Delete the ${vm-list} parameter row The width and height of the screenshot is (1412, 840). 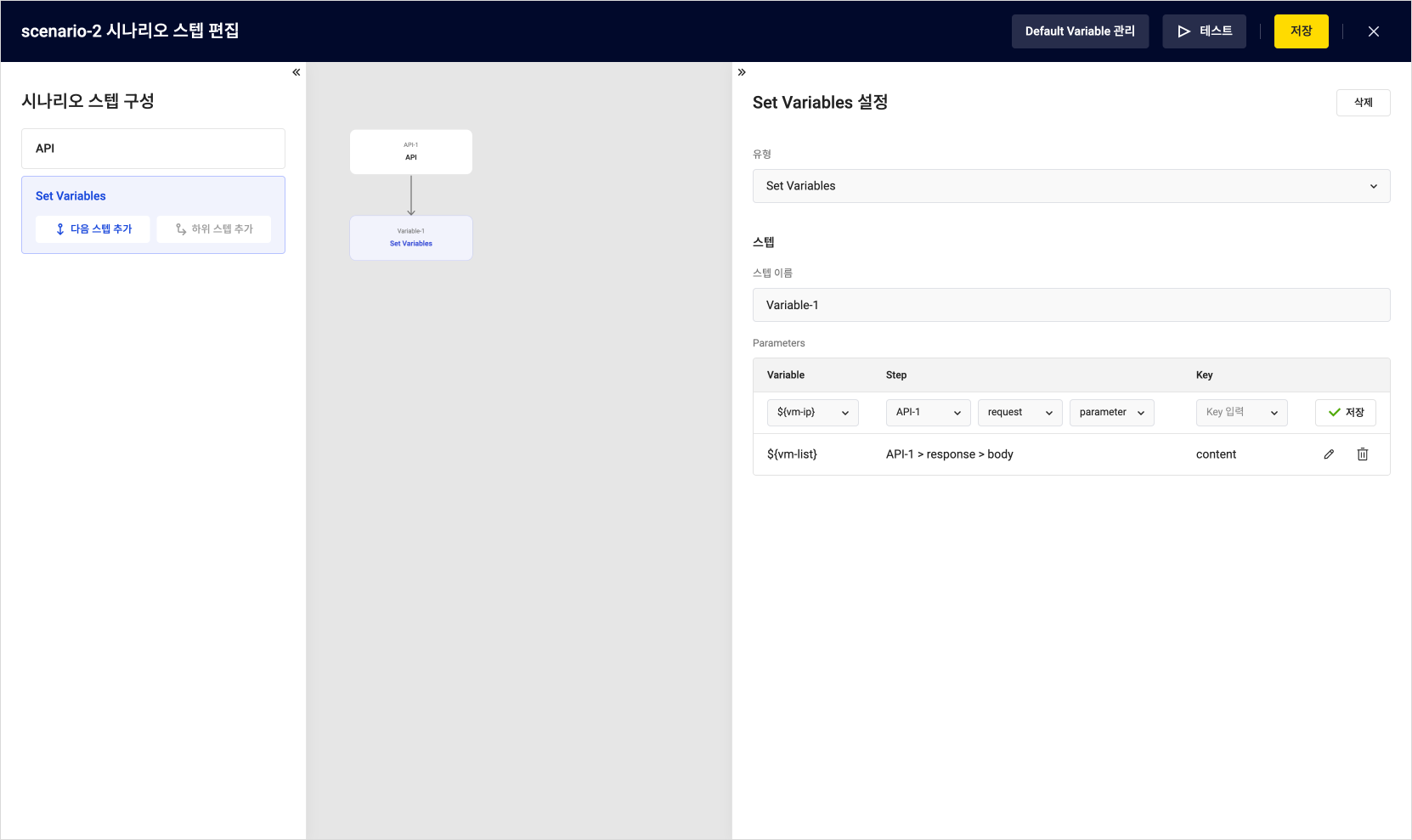(x=1363, y=454)
